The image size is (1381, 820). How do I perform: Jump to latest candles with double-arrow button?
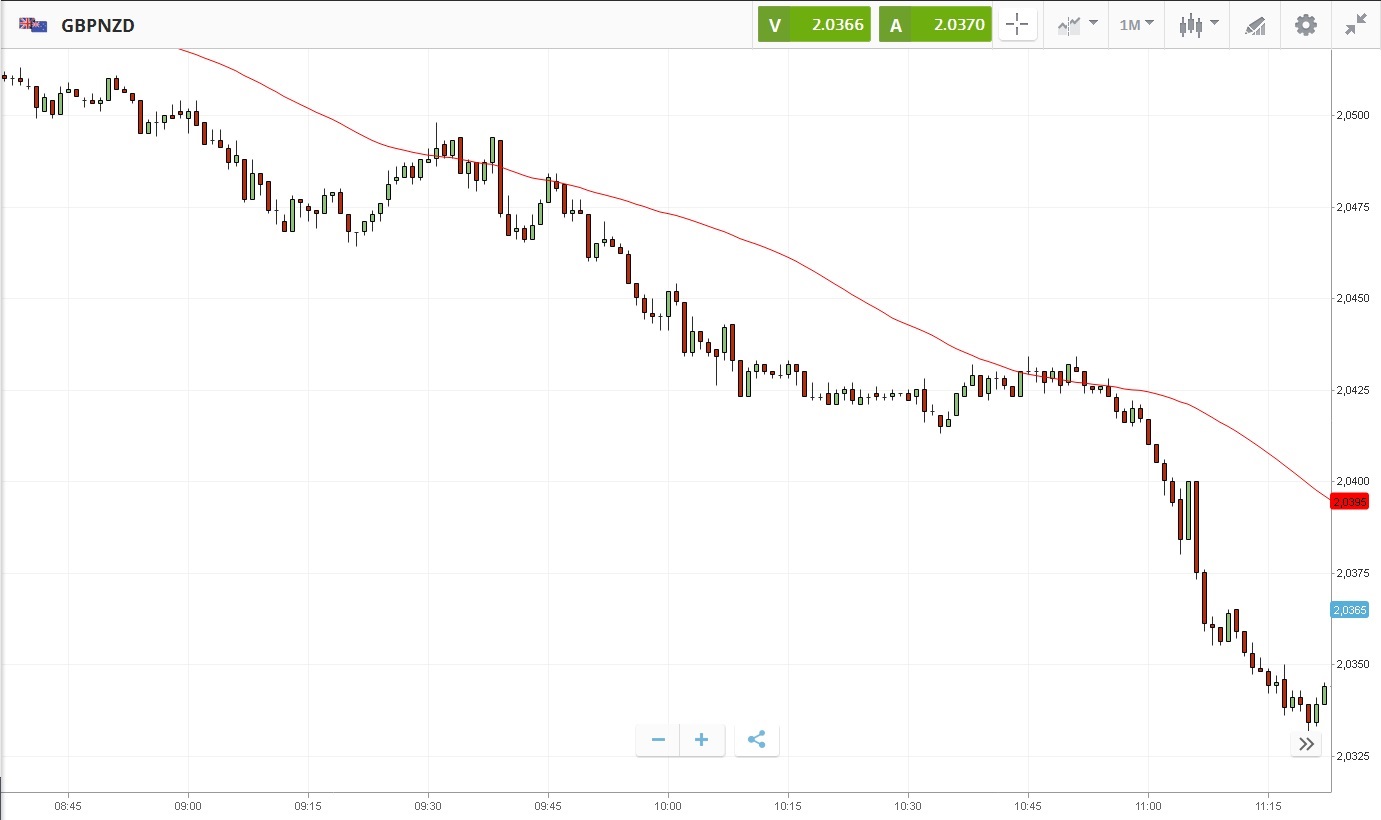click(1306, 744)
